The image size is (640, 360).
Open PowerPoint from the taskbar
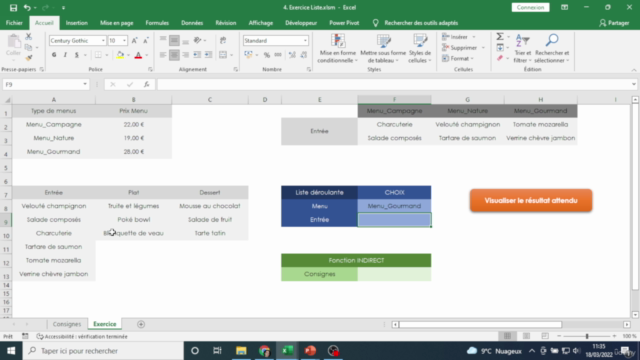310,351
